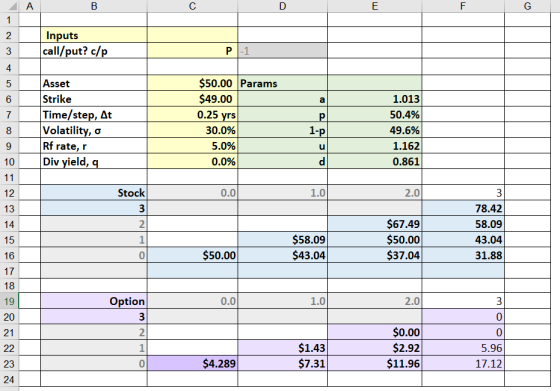This screenshot has width=560, height=391.
Task: Click the grey cell showing -1
Action: point(282,51)
